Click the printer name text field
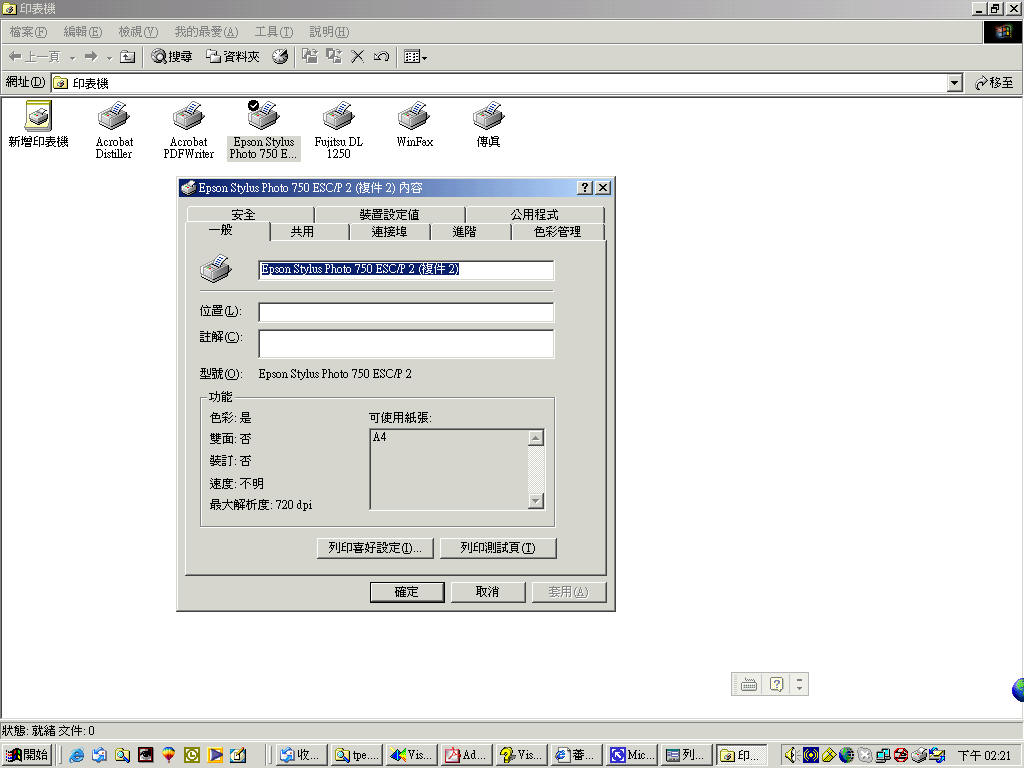The height and width of the screenshot is (768, 1024). 406,269
